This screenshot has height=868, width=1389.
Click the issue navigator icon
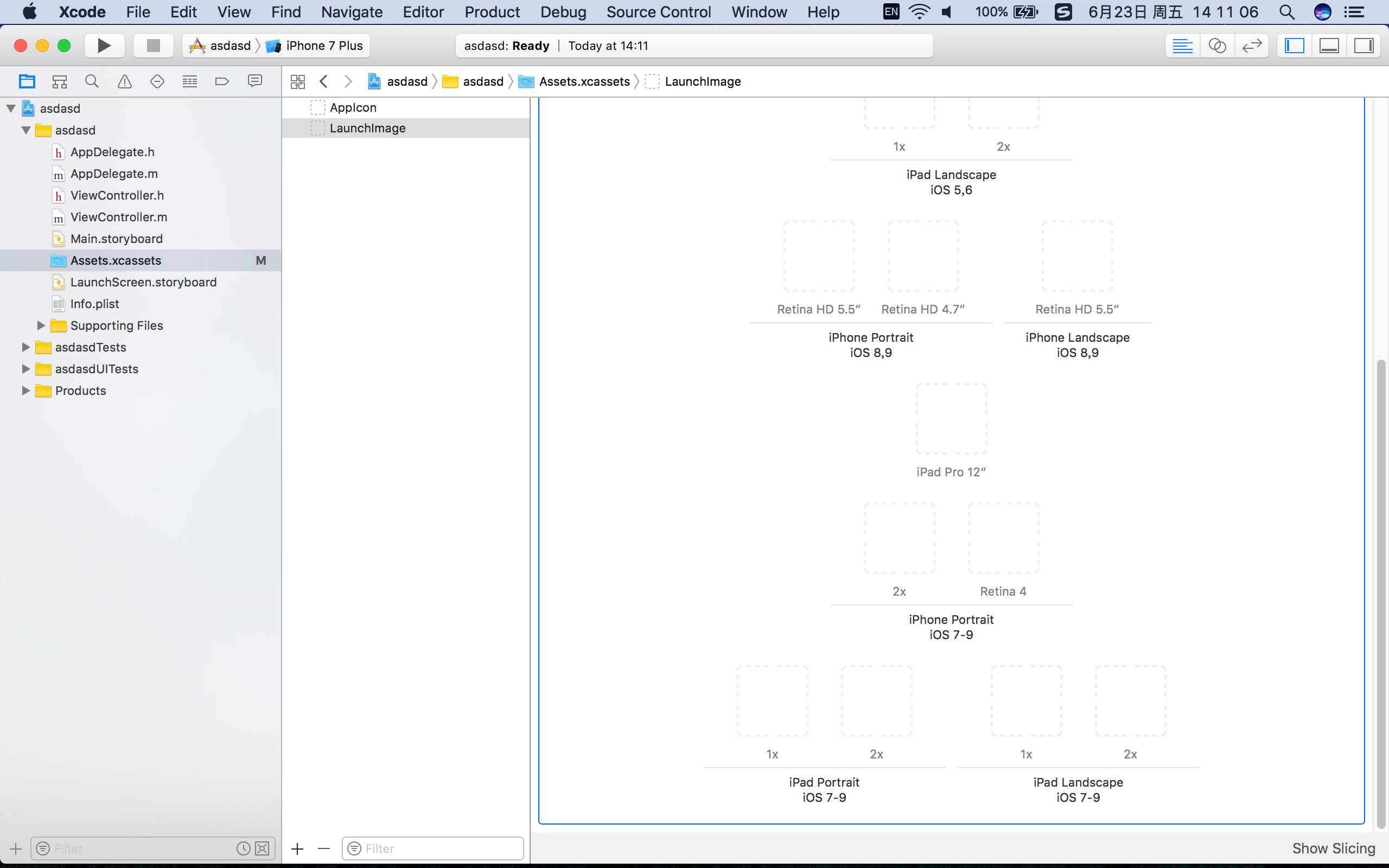click(x=123, y=81)
